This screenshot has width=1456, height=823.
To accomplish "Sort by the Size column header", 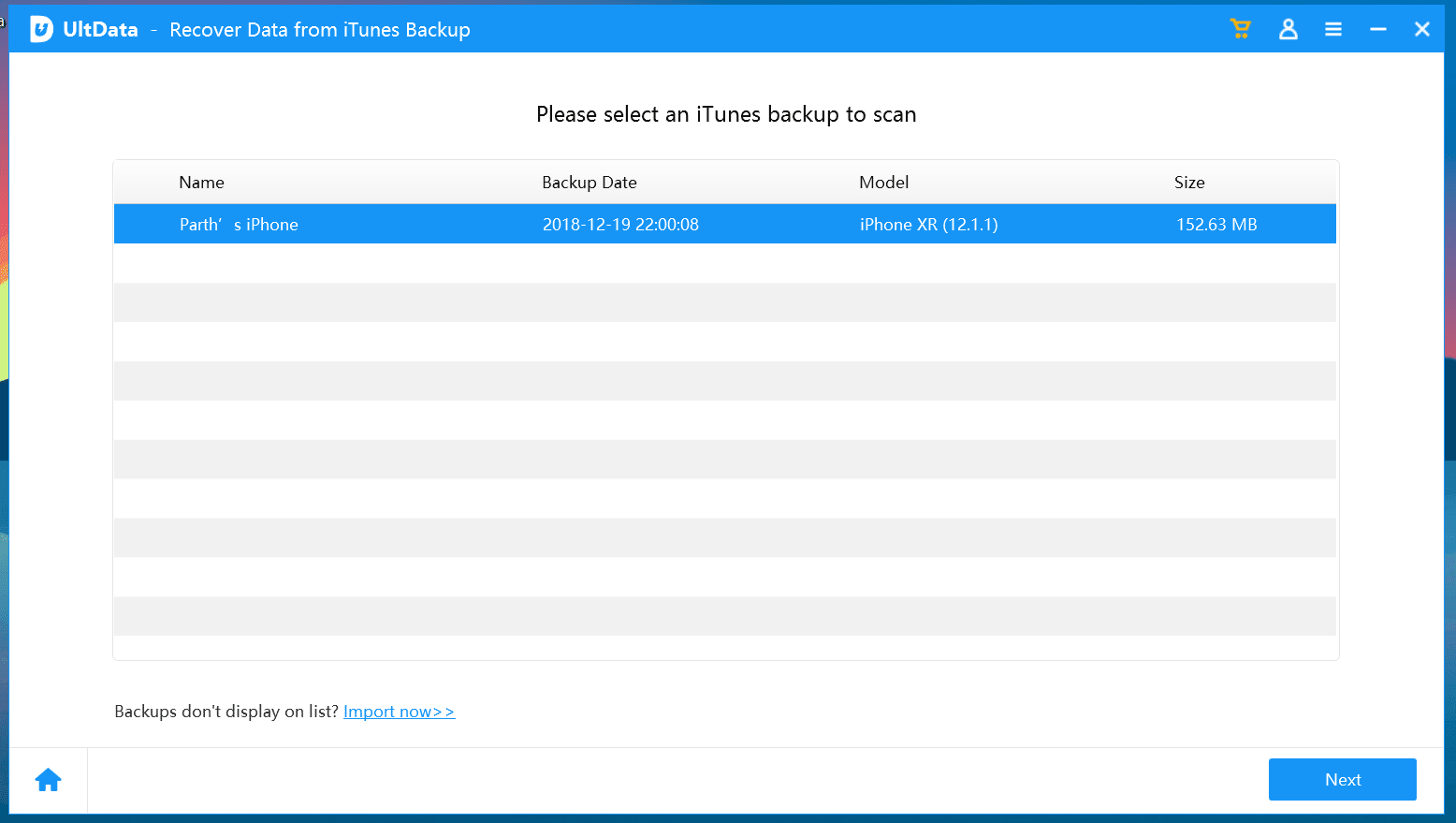I will (1189, 183).
